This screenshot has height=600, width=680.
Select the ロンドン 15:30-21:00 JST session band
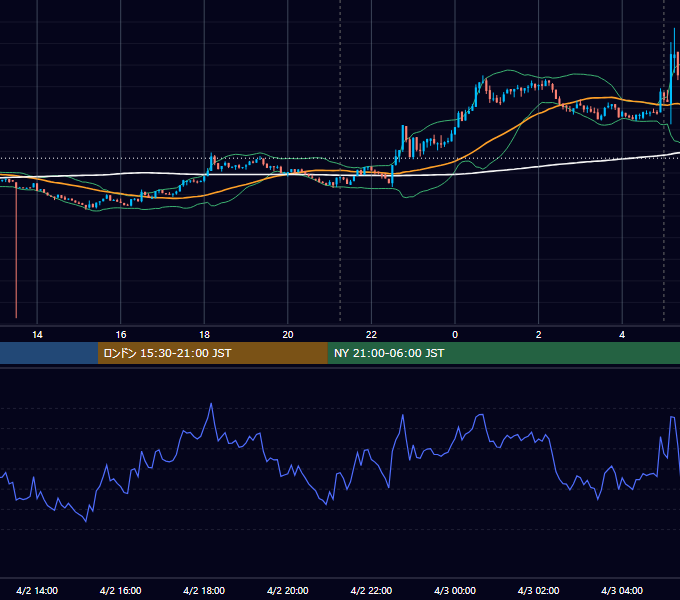[x=212, y=353]
